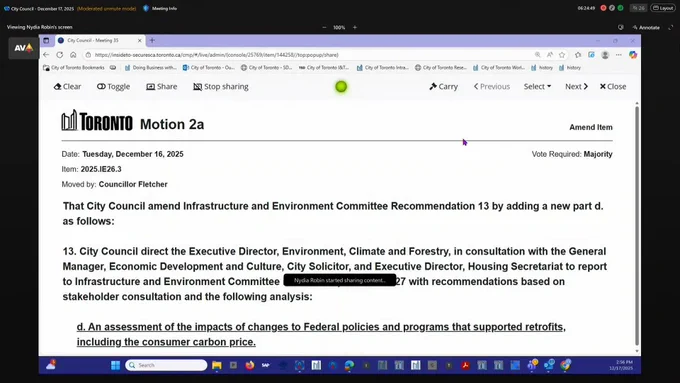The width and height of the screenshot is (680, 383).
Task: Open the City of Toronto Worl... bookmark
Action: coord(499,68)
